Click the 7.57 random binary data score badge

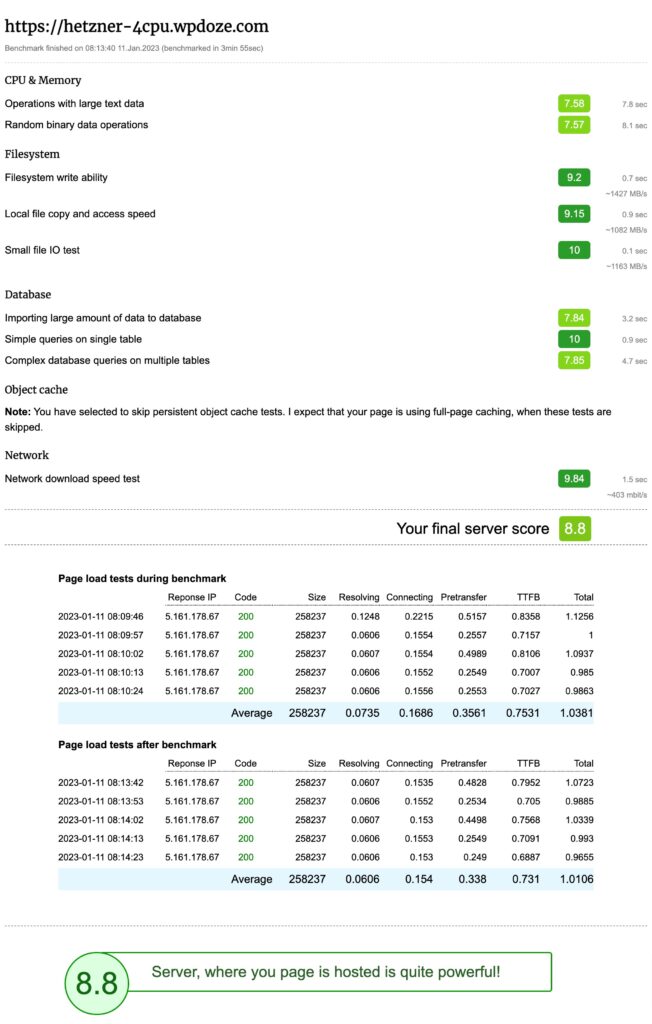tap(574, 125)
